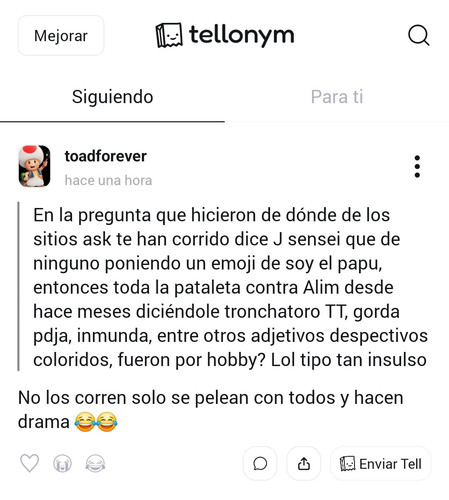Click the Tellonym ghost logo icon
The width and height of the screenshot is (449, 500).
coord(169,35)
